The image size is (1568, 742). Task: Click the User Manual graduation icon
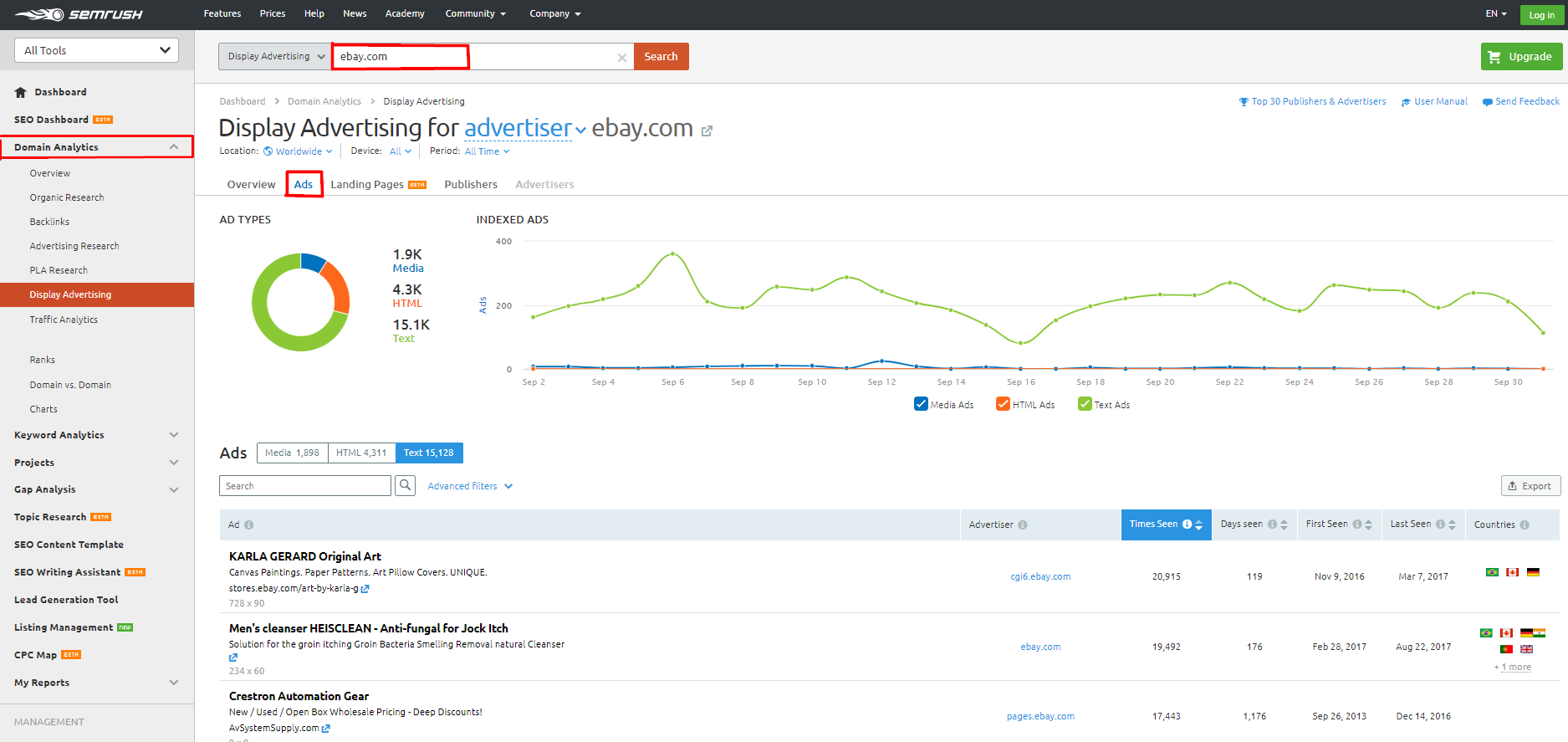pyautogui.click(x=1406, y=102)
